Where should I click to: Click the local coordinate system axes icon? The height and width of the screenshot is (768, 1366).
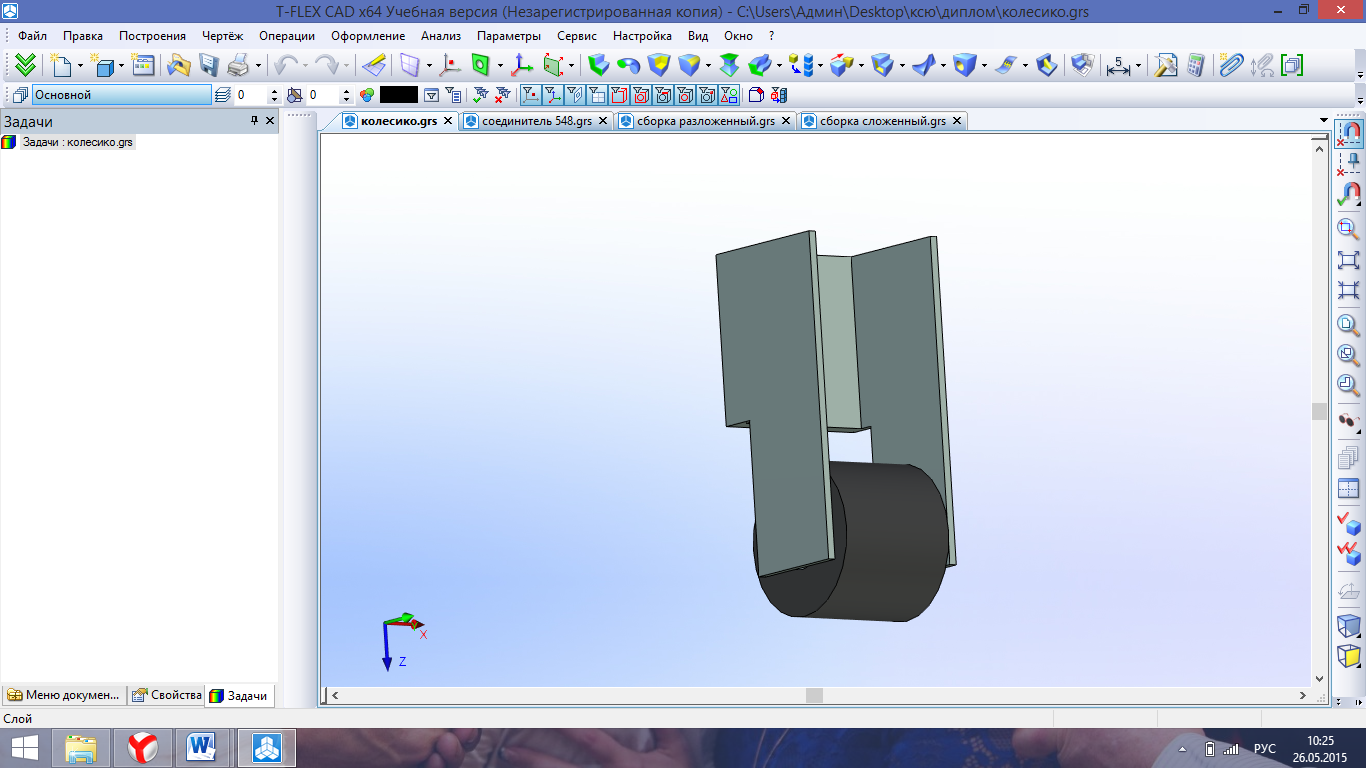click(x=522, y=65)
